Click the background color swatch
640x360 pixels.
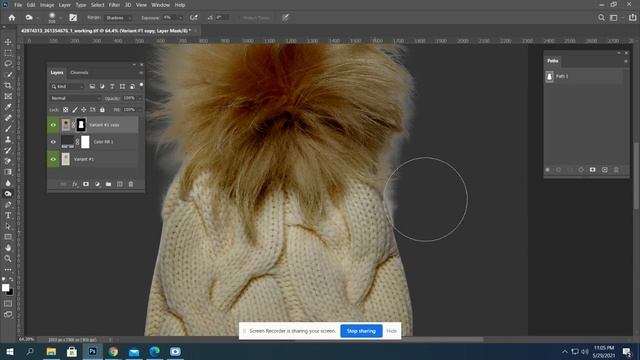pyautogui.click(x=10, y=292)
